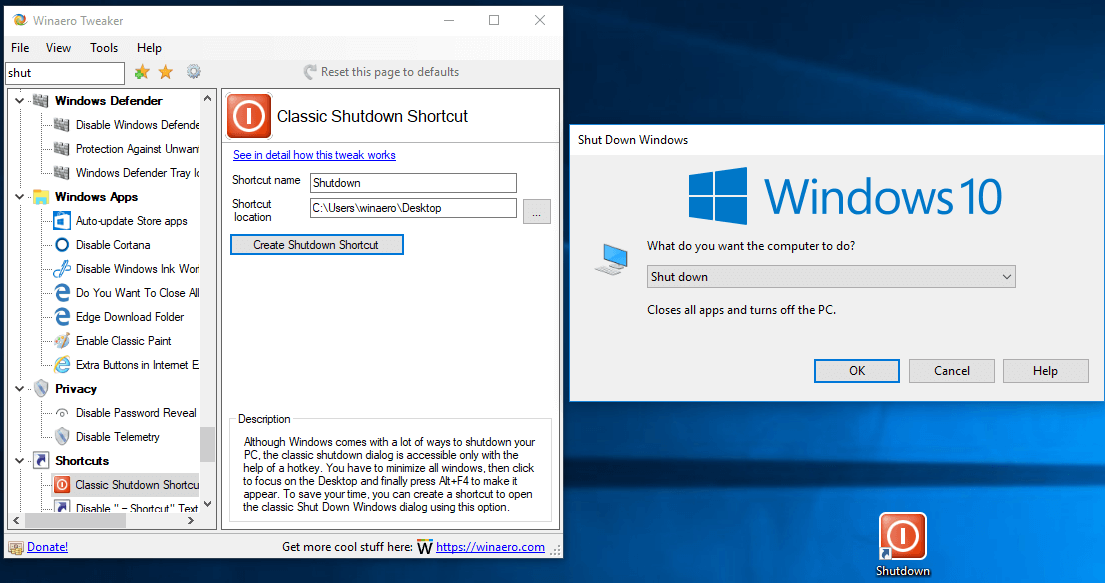Screen dimensions: 1105x583
Task: Open settings with the gear icon
Action: 194,71
